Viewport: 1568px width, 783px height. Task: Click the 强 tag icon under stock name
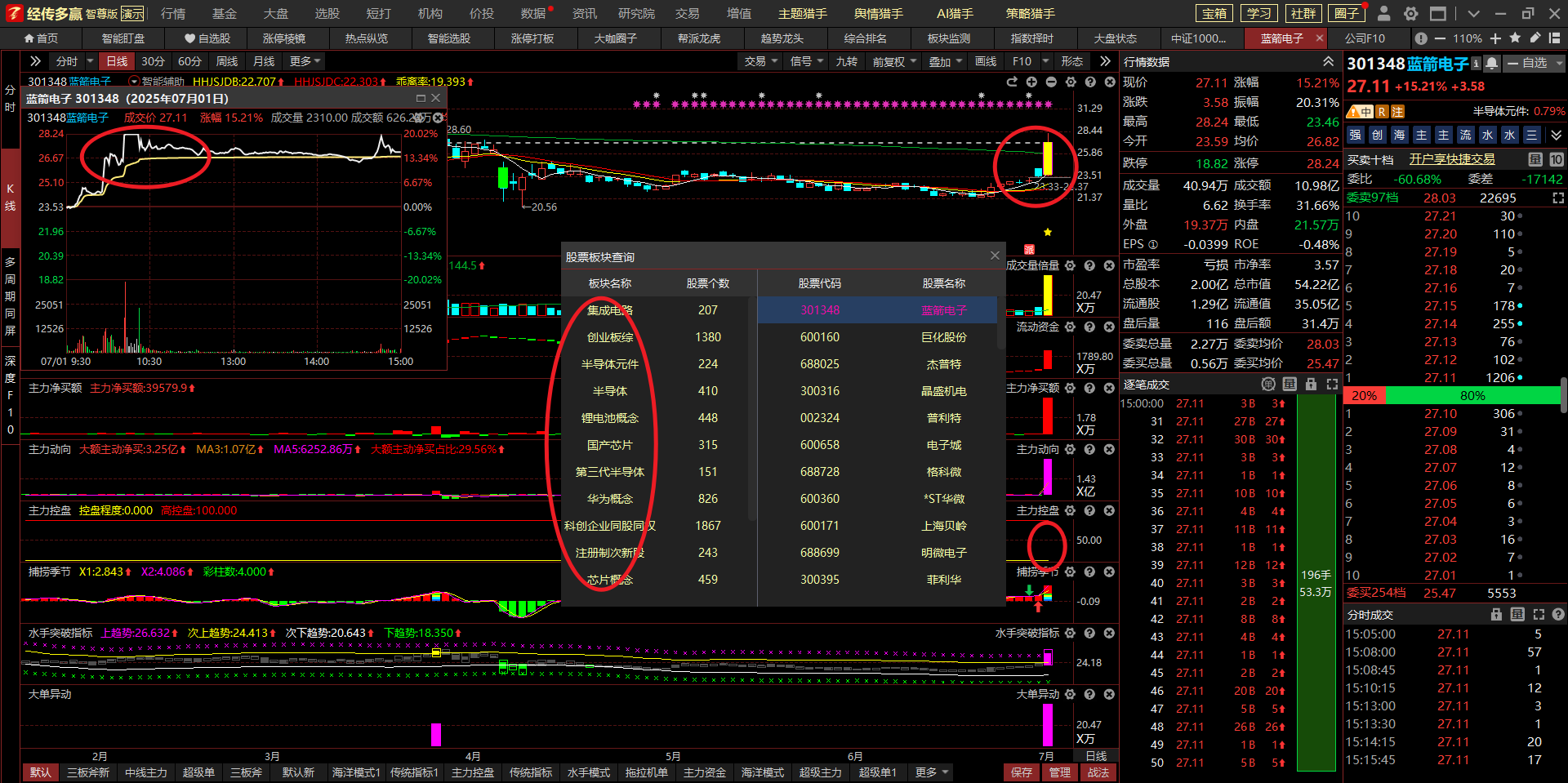(x=1356, y=135)
